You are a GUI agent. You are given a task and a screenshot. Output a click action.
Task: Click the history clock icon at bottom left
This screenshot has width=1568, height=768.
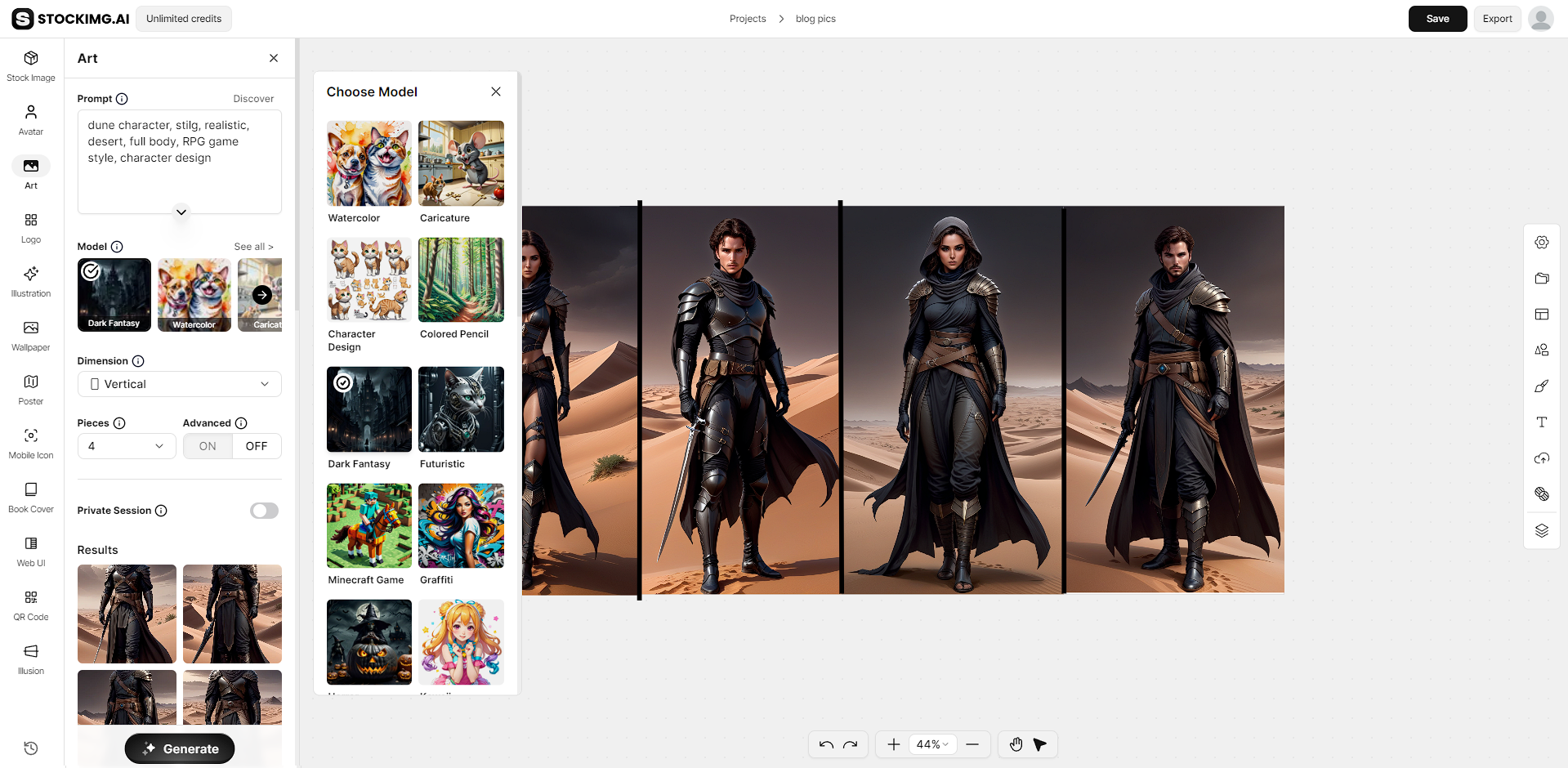pyautogui.click(x=30, y=748)
